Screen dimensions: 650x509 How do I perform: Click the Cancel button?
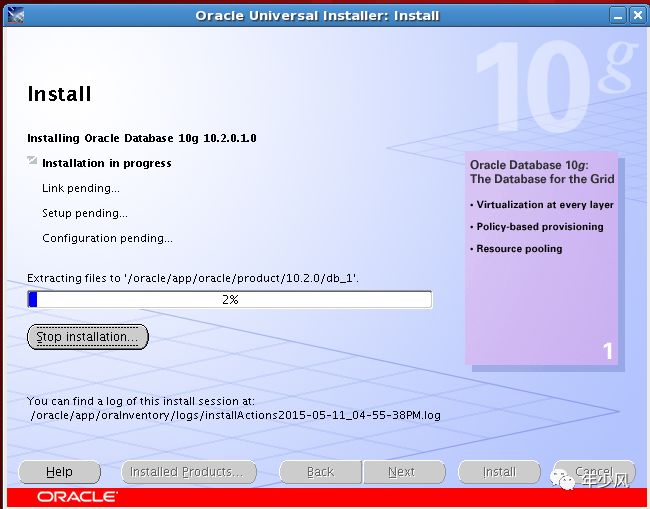pos(594,472)
